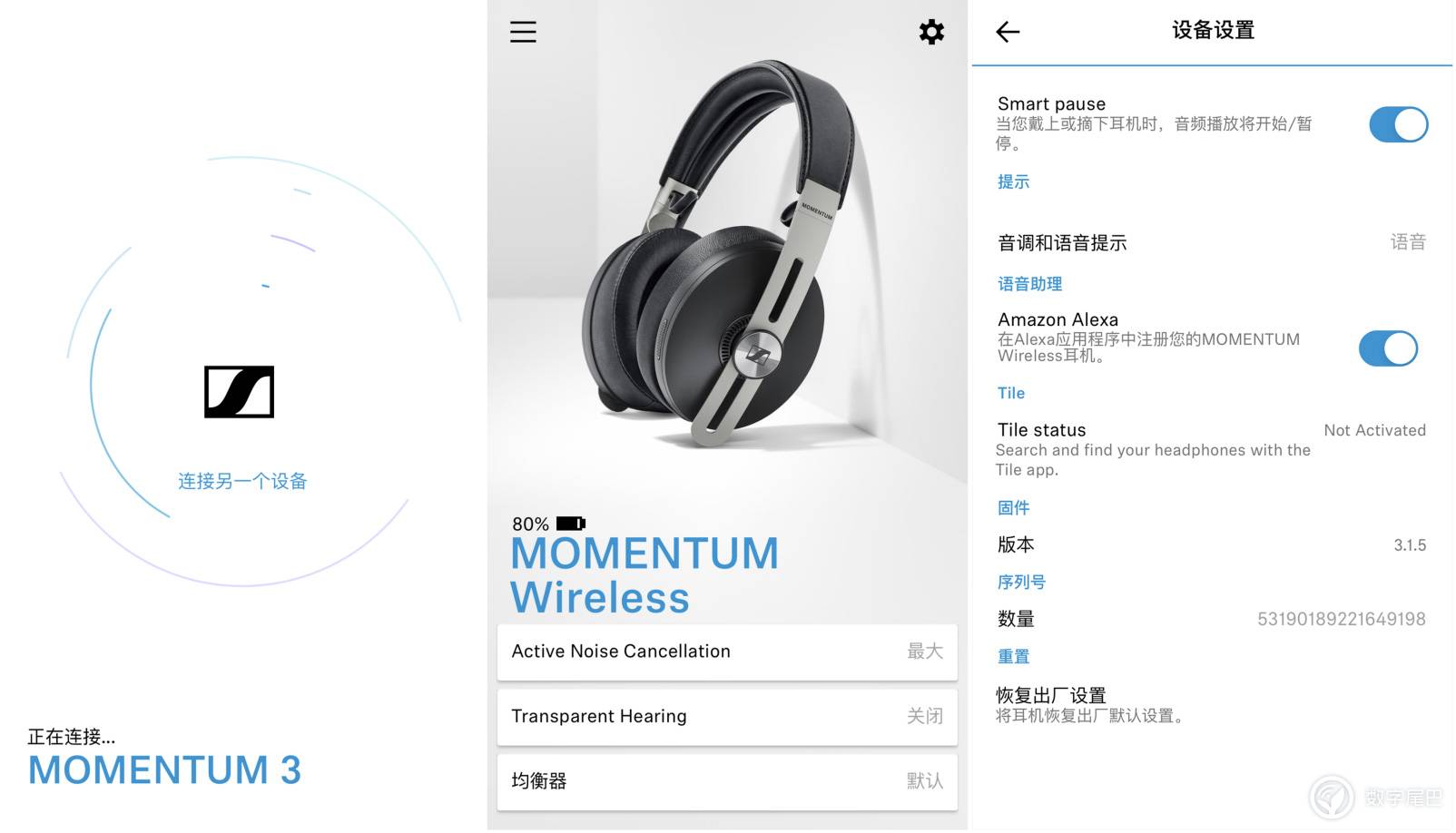1456x833 pixels.
Task: Toggle the Smart pause switch
Action: [x=1398, y=124]
